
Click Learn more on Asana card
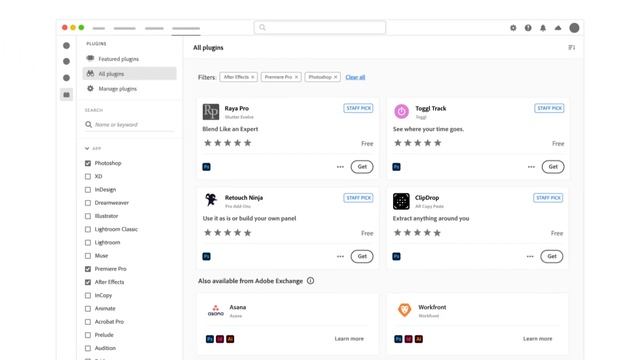point(349,339)
